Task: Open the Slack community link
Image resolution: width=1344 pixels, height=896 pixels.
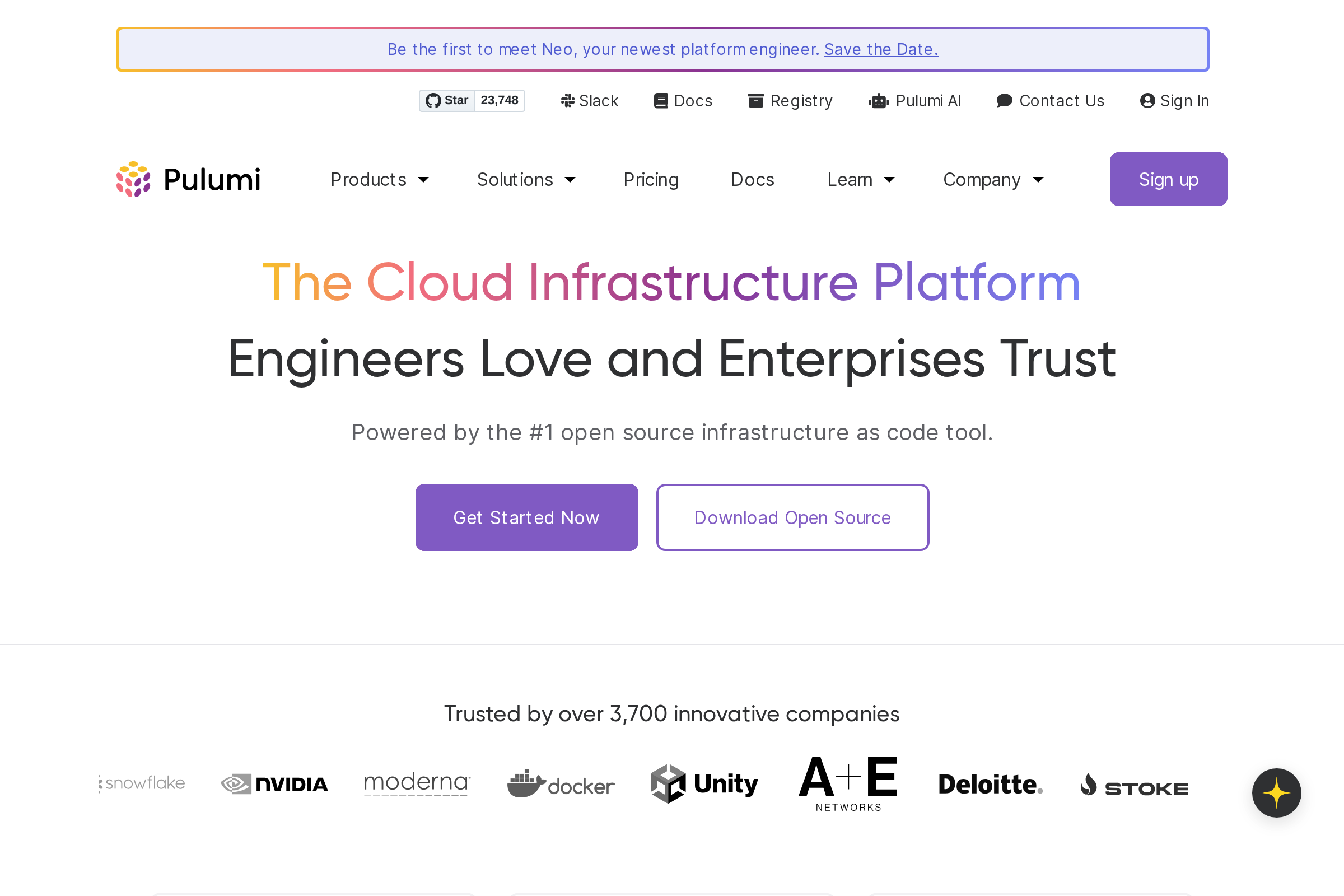Action: click(x=589, y=101)
